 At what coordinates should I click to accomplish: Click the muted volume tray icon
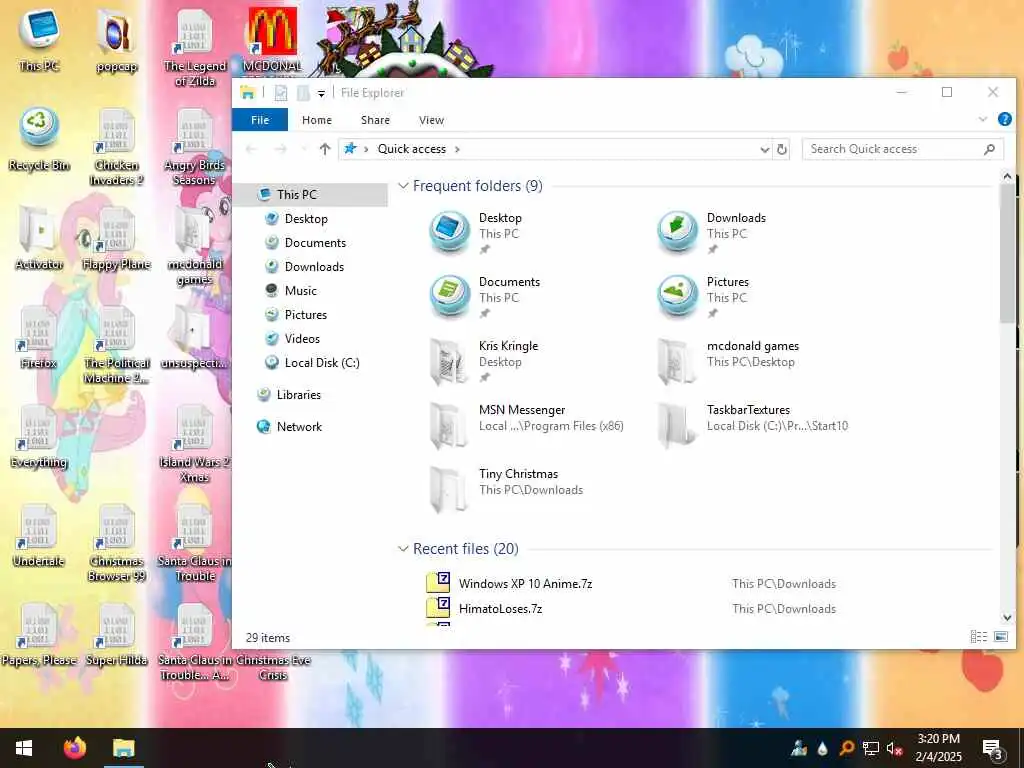pos(895,749)
